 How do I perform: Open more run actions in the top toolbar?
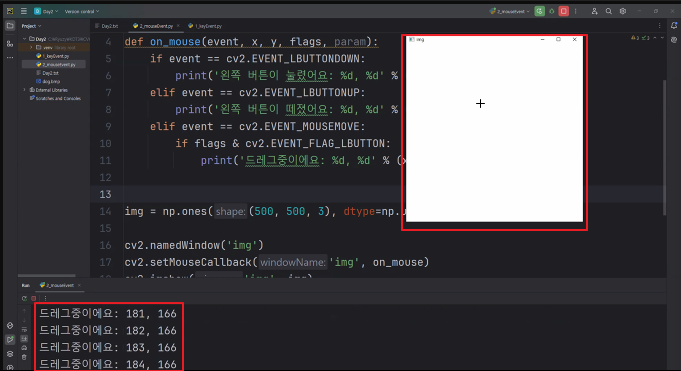[x=576, y=11]
